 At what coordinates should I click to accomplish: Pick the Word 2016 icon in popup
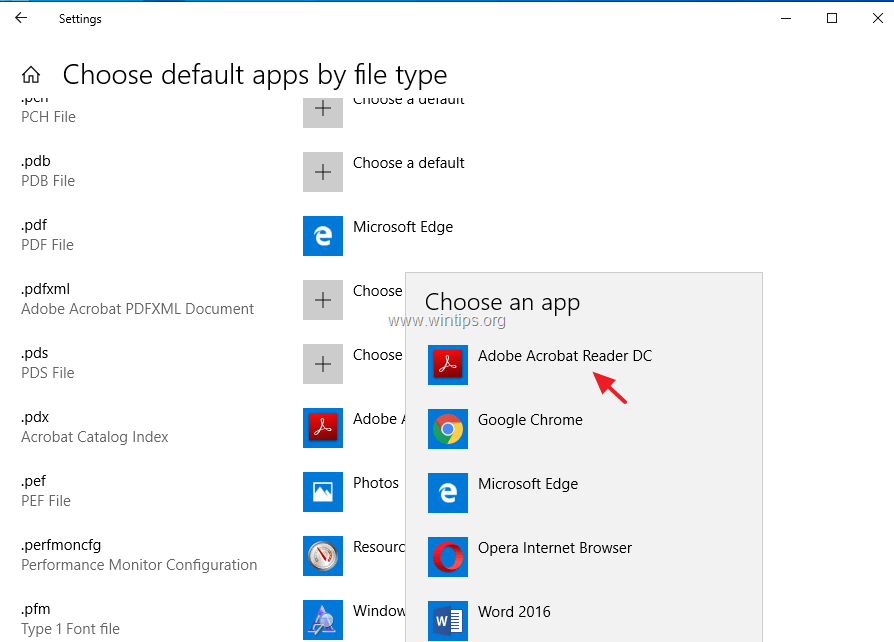[x=448, y=621]
